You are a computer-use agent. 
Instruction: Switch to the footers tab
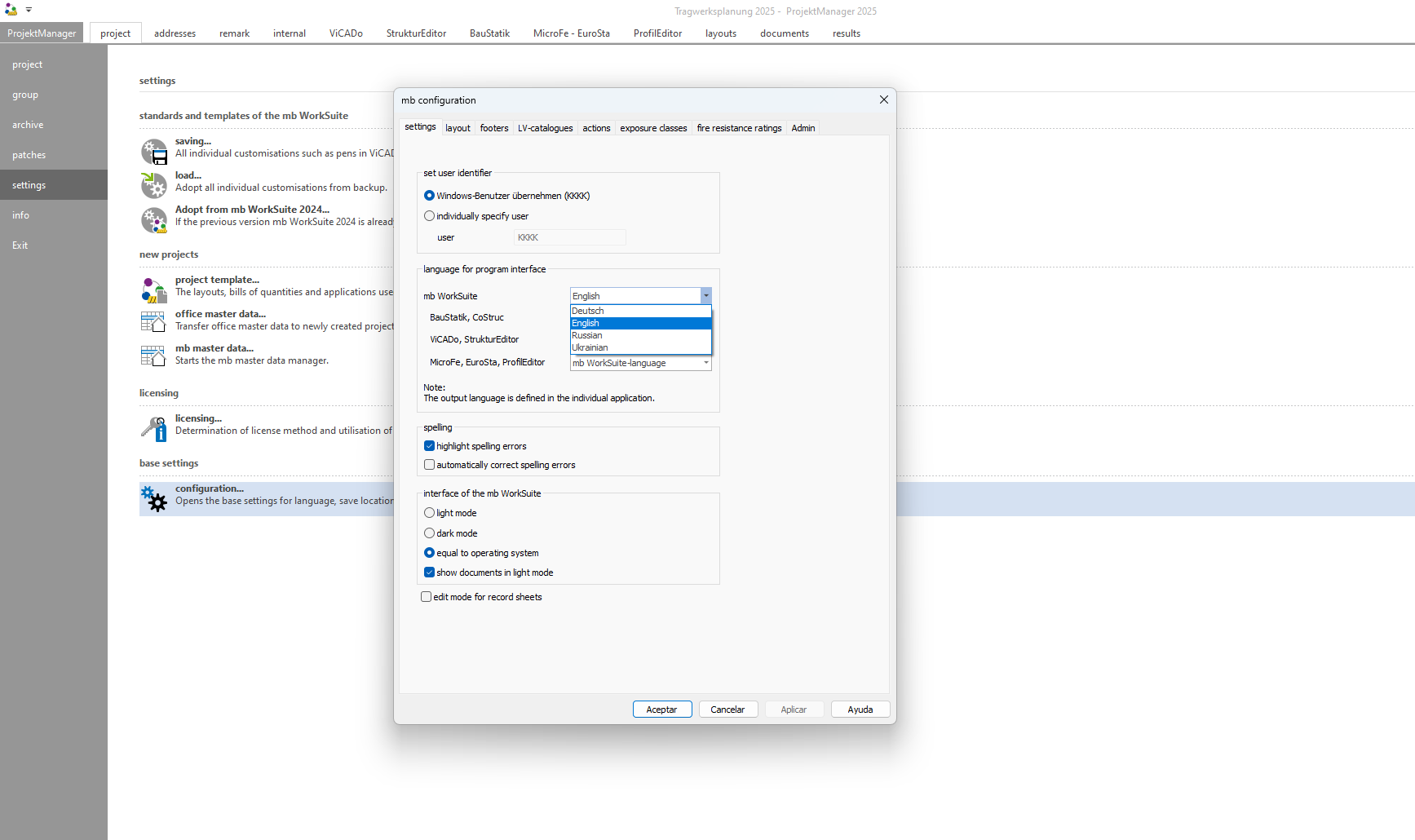click(x=493, y=128)
